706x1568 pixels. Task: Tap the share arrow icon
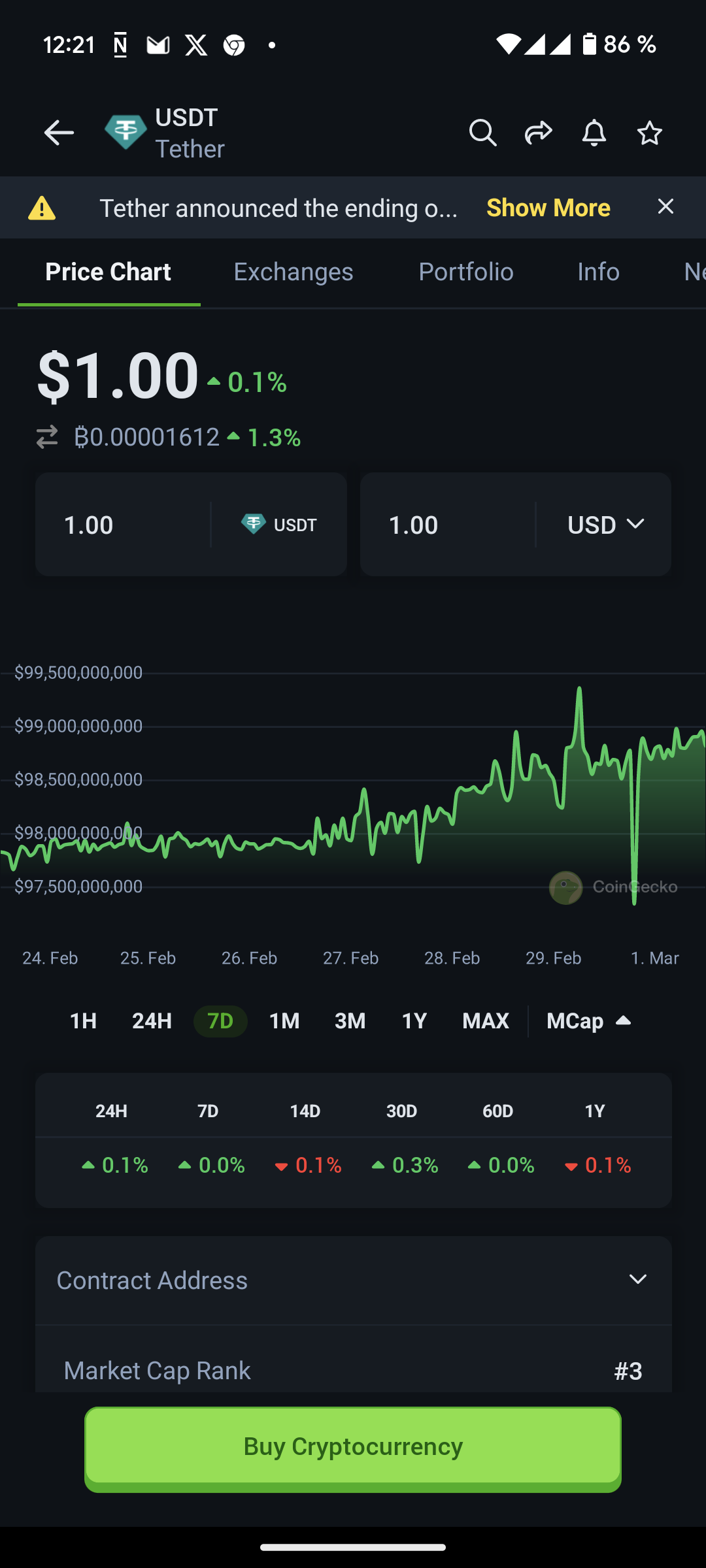coord(538,133)
